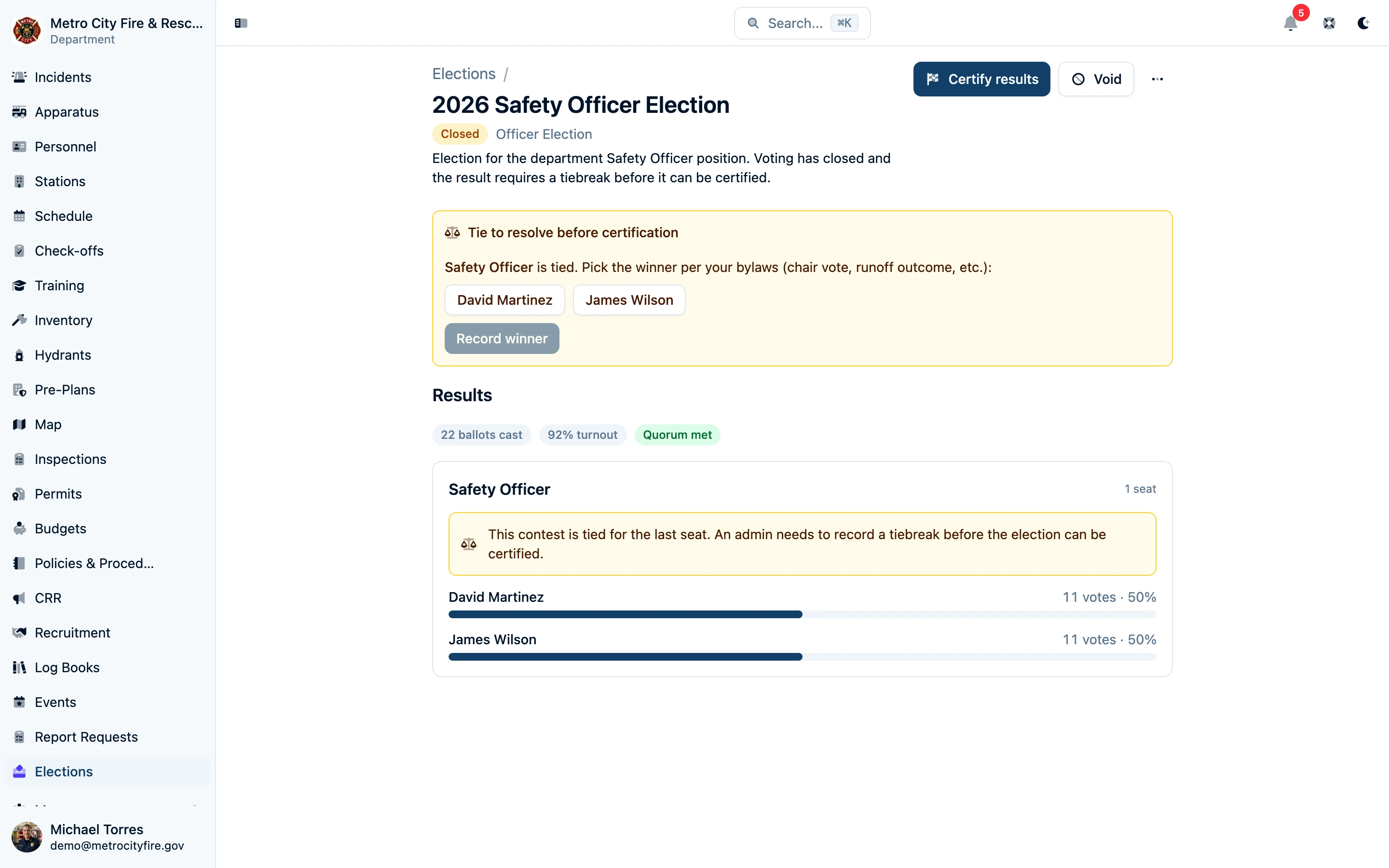Open the Training section
The height and width of the screenshot is (868, 1389).
(108, 285)
